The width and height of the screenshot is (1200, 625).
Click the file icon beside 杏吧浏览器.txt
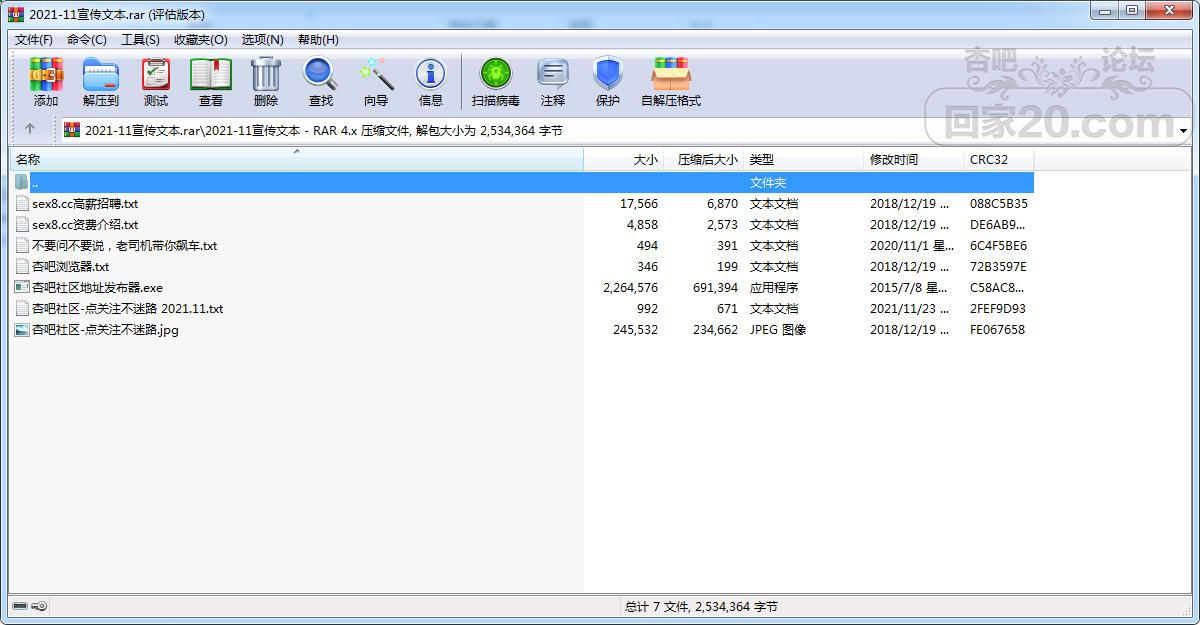pos(22,266)
